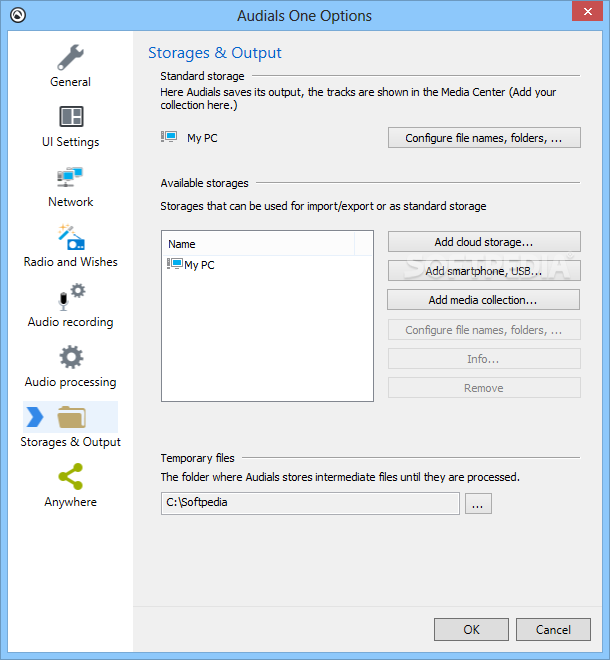This screenshot has width=610, height=660.
Task: Select Audio recording microphone icon
Action: (x=71, y=297)
